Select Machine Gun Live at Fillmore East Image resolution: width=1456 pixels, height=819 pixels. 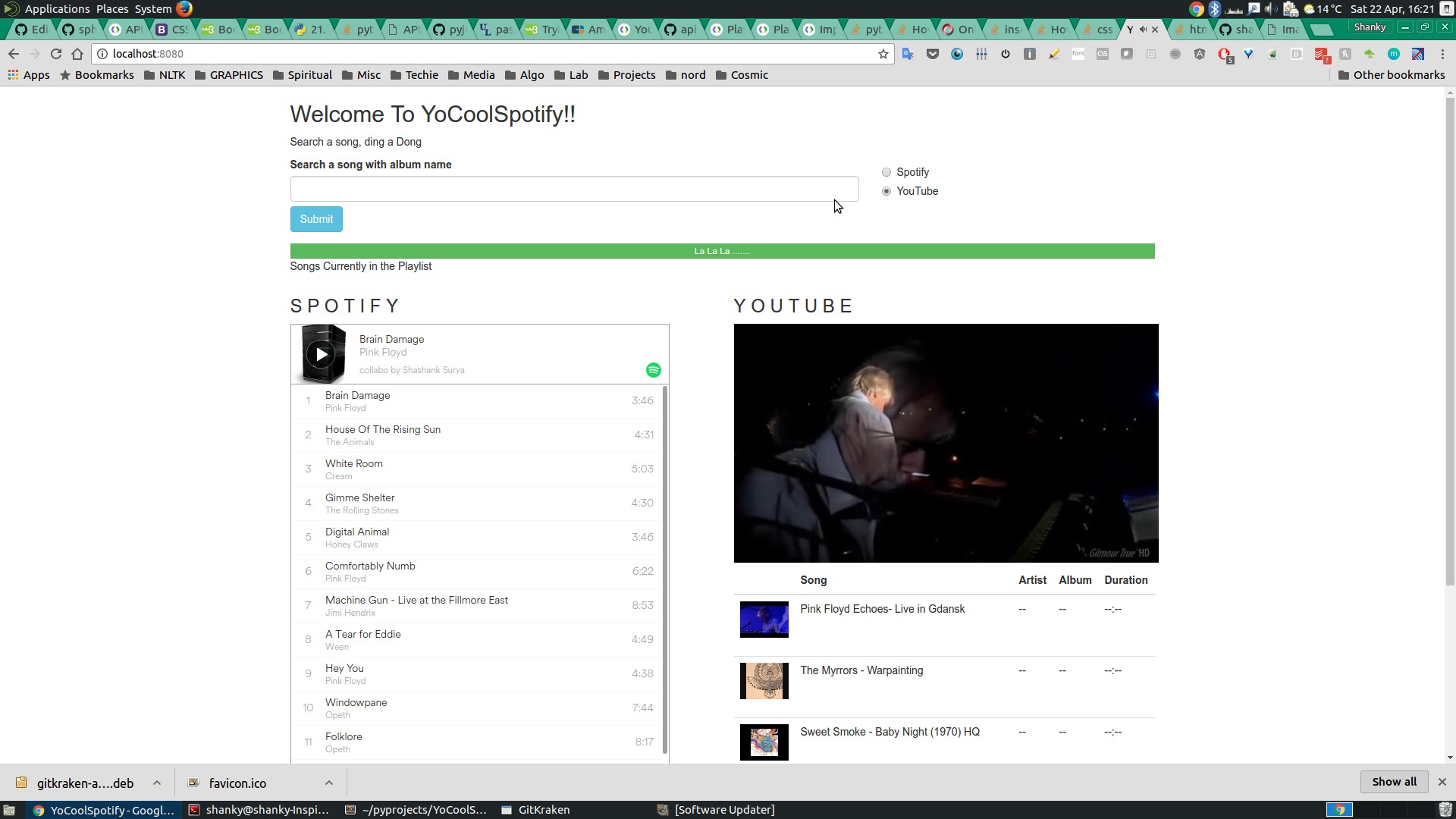[x=477, y=606]
